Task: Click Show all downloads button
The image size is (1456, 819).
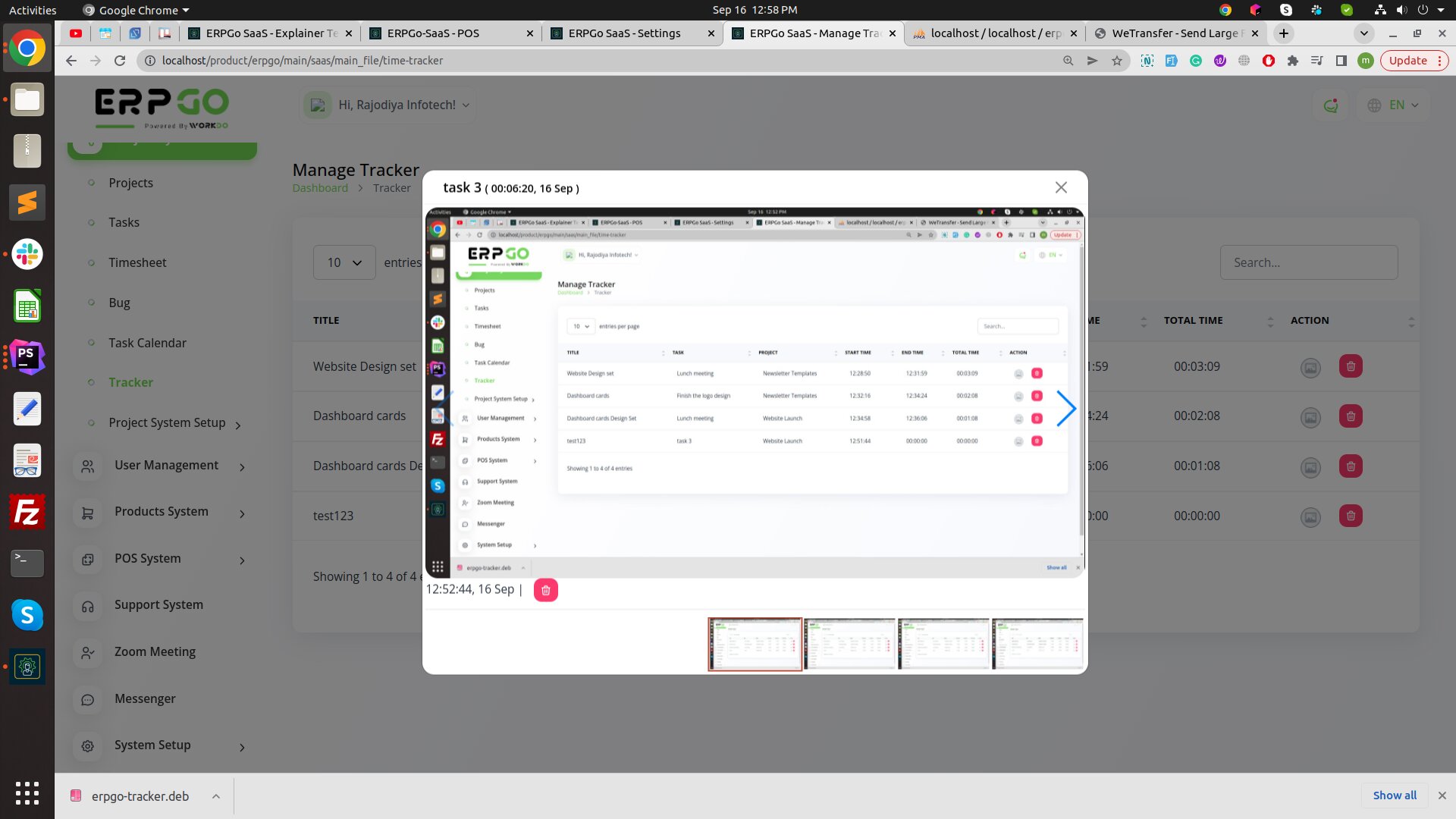Action: point(1394,795)
